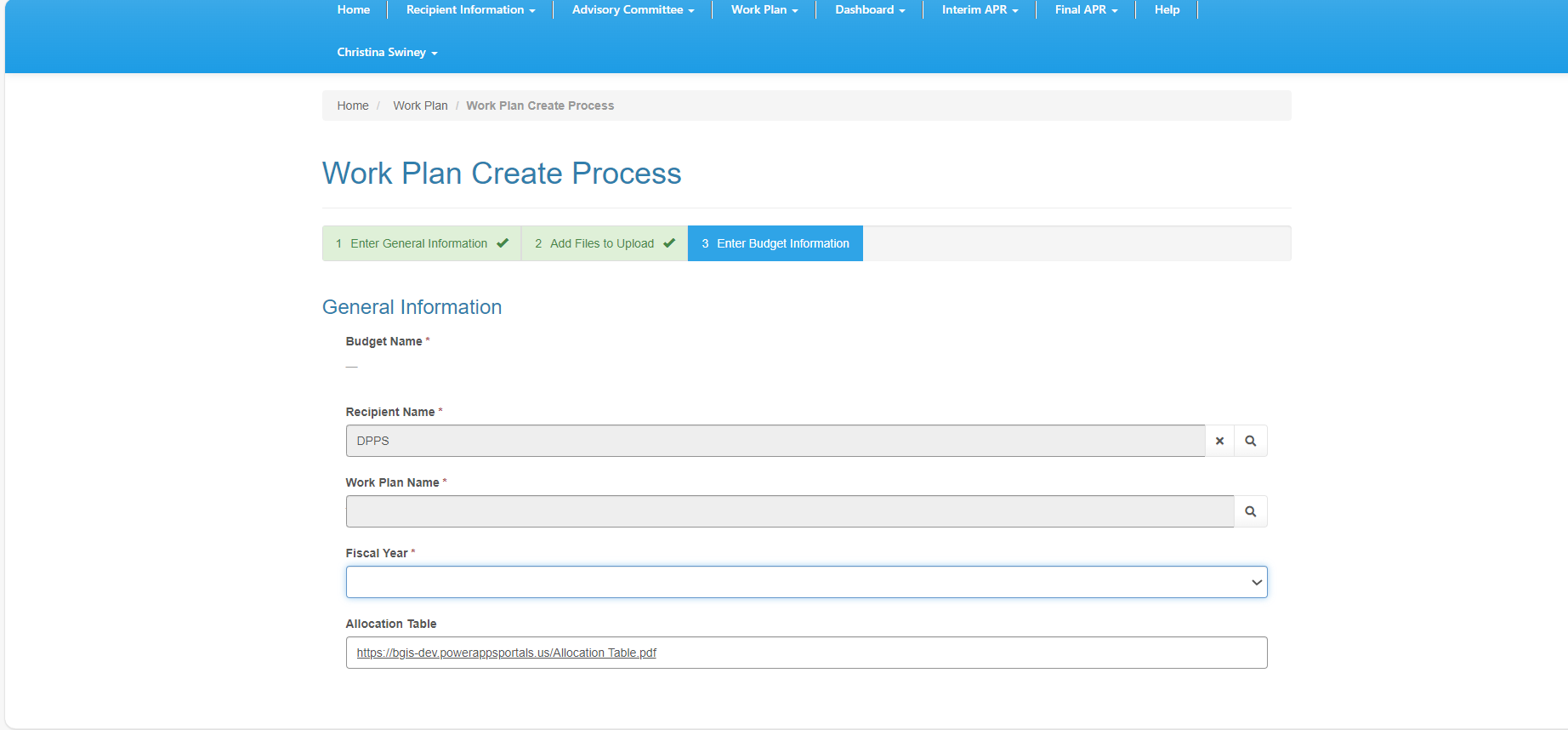
Task: Clear the Recipient Name field with X icon
Action: 1219,441
